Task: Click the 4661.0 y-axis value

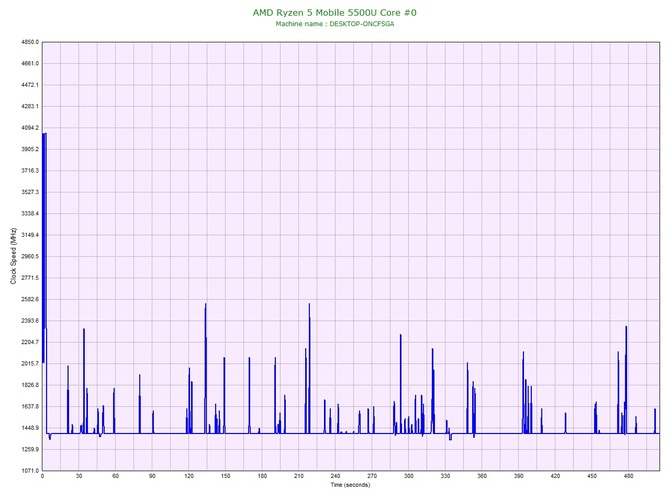Action: (29, 64)
